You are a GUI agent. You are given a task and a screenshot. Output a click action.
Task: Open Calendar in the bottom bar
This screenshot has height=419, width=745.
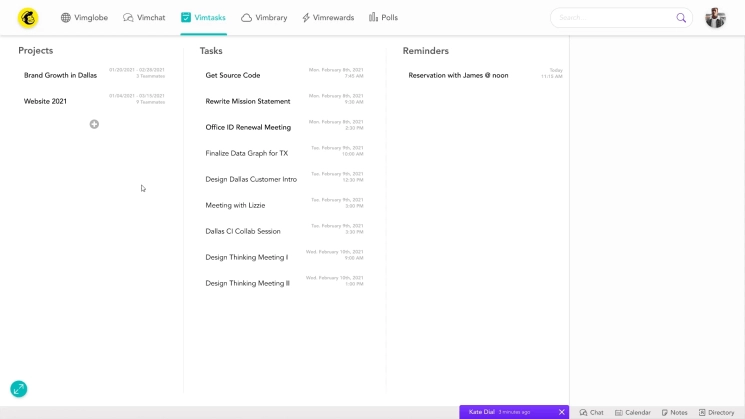coord(633,412)
